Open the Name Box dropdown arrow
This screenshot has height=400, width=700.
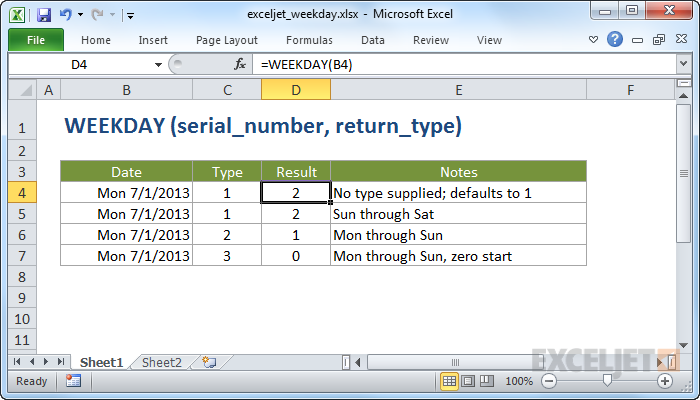point(158,65)
